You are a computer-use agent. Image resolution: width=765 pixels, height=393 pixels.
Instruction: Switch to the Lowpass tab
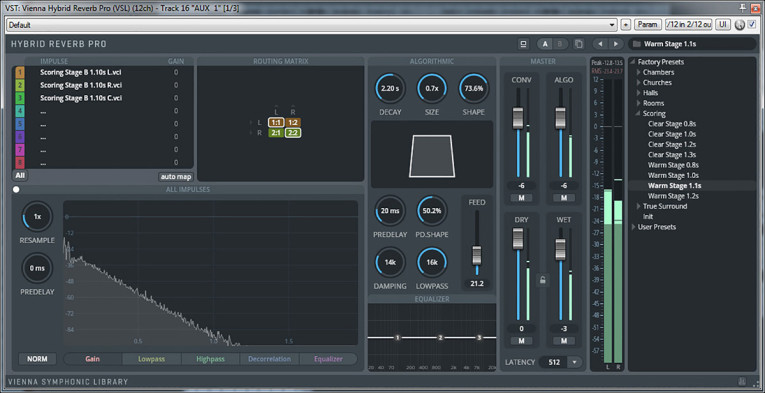coord(151,359)
